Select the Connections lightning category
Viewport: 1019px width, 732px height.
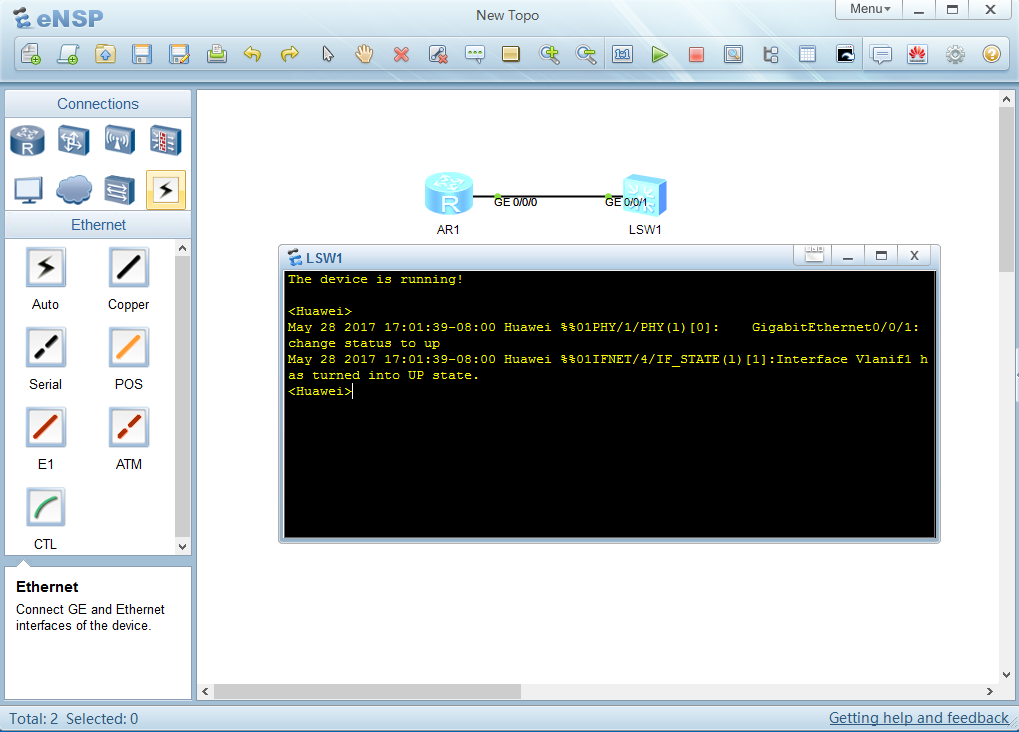pyautogui.click(x=166, y=190)
